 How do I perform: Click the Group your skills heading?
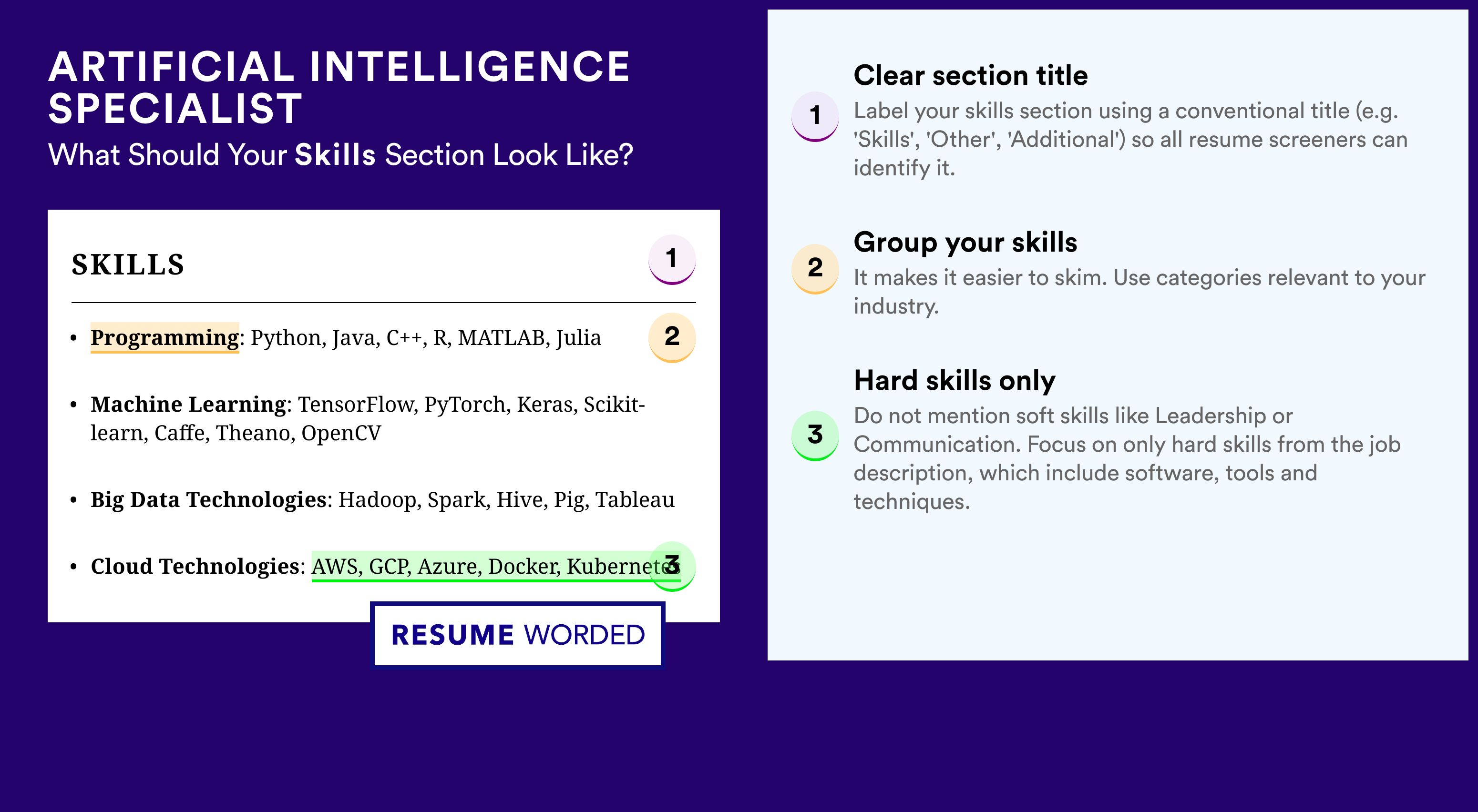tap(965, 243)
